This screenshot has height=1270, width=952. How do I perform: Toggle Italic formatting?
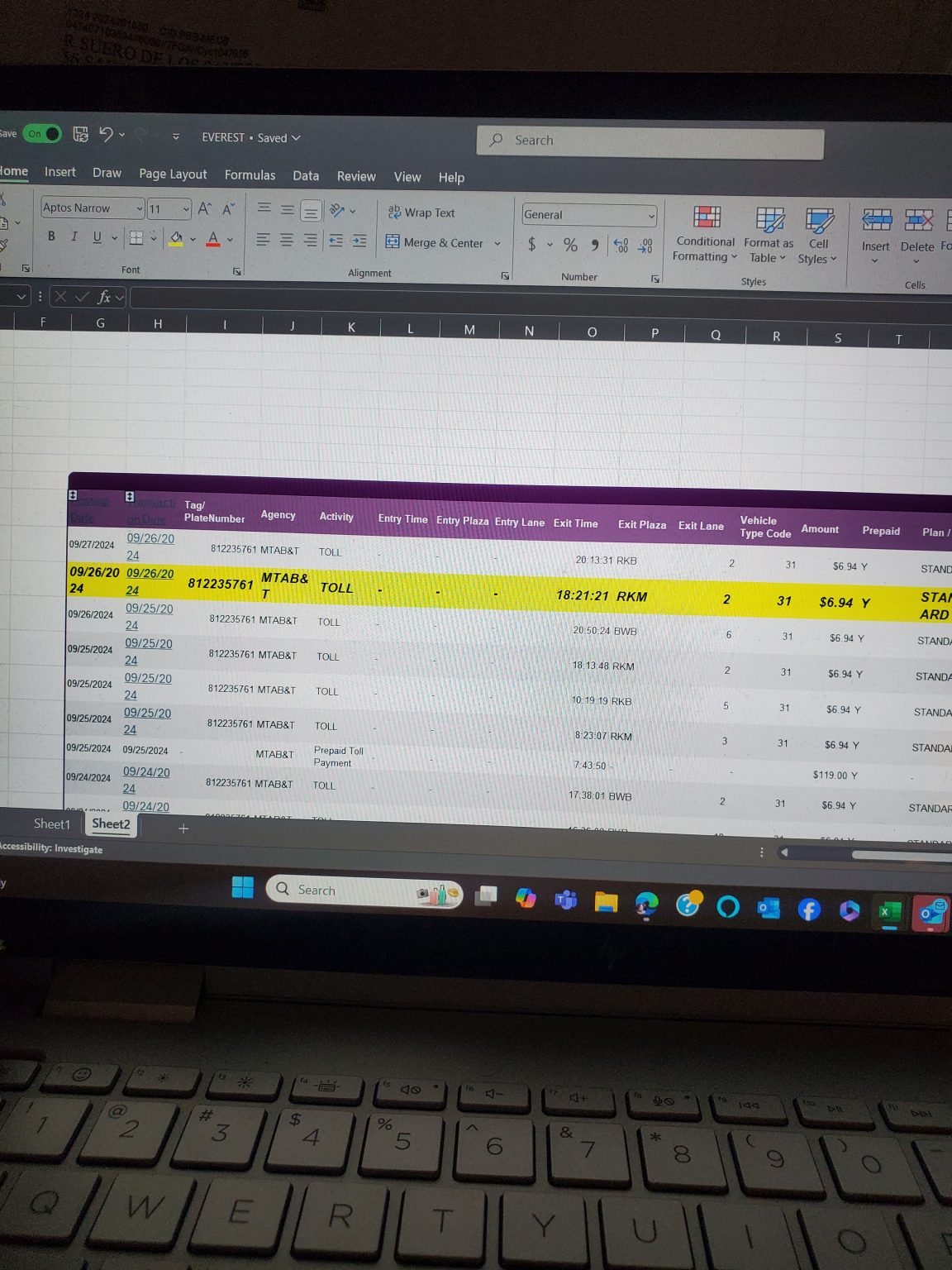point(74,237)
